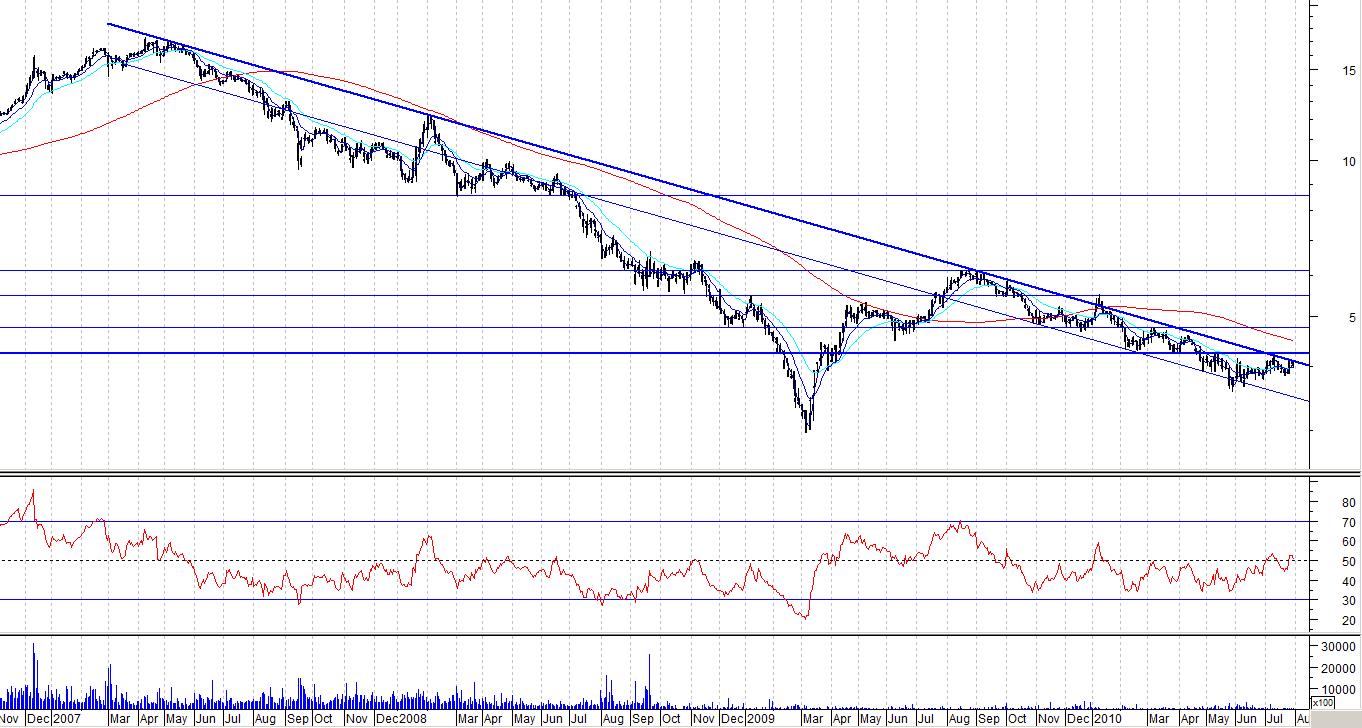Click the dotted 50 midline in RSI panel
This screenshot has height=728, width=1362.
(654, 560)
